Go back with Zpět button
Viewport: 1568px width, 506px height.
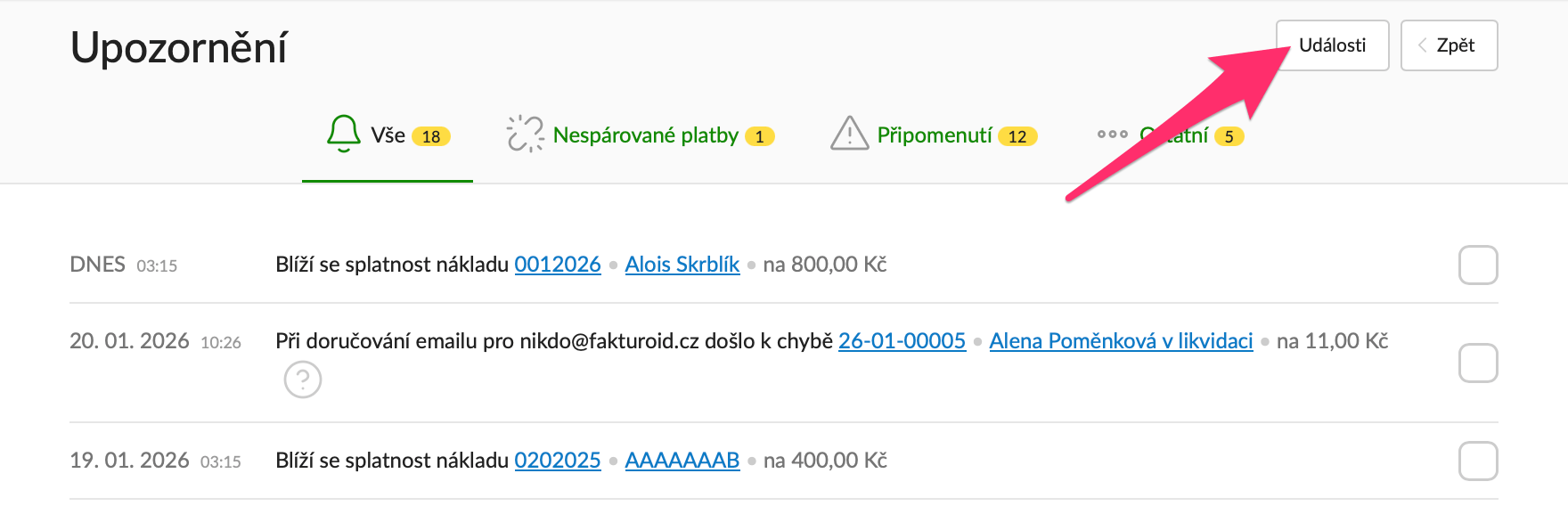click(x=1449, y=45)
